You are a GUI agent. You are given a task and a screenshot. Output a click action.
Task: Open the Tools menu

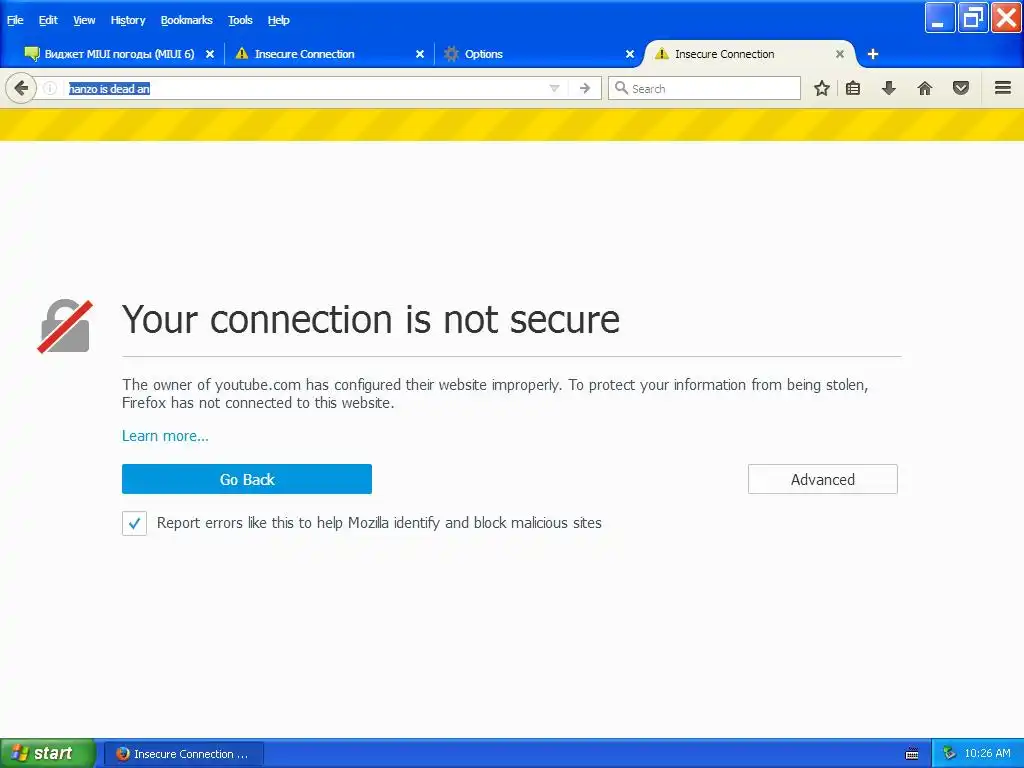[240, 20]
